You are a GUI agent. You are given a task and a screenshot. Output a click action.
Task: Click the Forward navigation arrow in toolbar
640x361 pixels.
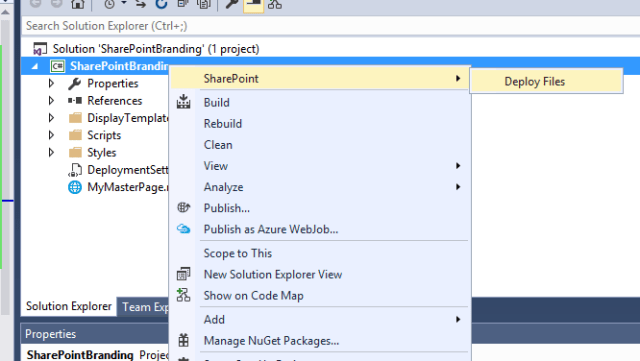(x=56, y=4)
